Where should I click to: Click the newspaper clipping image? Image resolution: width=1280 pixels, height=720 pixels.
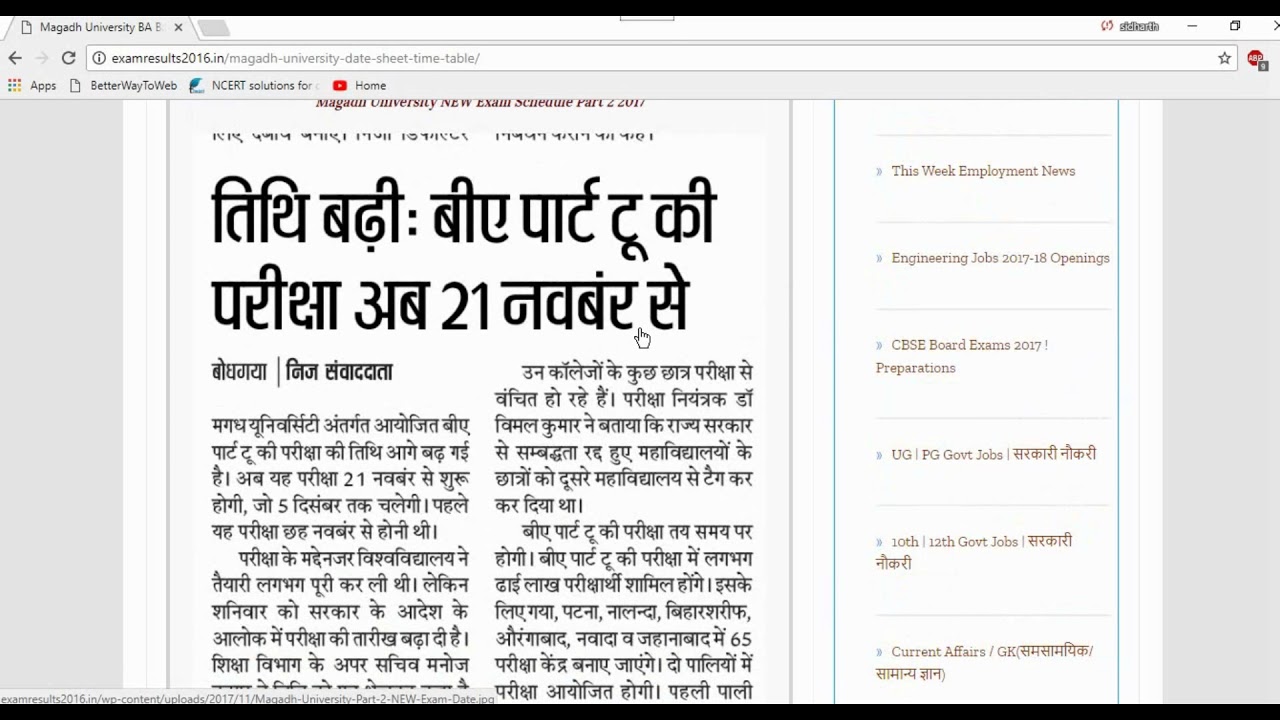click(x=482, y=410)
